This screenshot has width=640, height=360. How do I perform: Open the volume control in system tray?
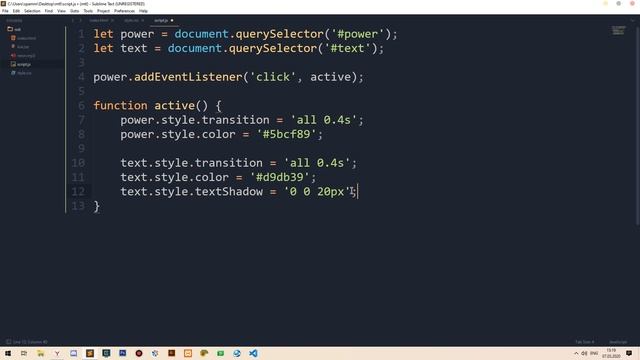[584, 353]
